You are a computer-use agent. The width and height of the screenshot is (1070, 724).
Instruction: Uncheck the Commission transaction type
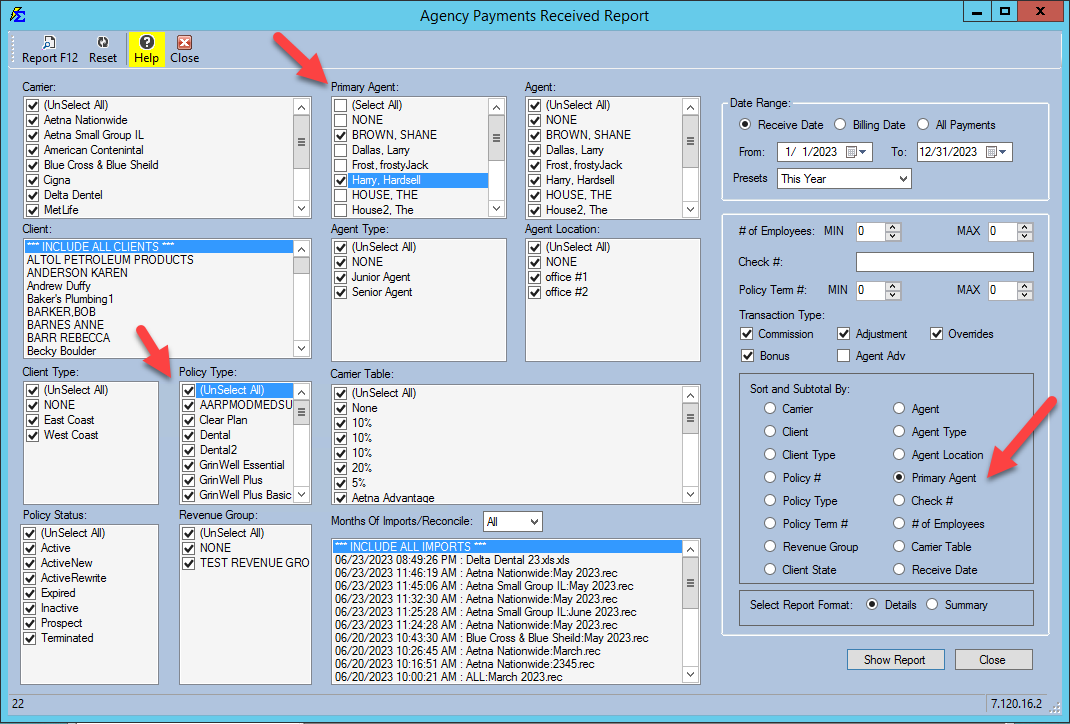coord(747,334)
